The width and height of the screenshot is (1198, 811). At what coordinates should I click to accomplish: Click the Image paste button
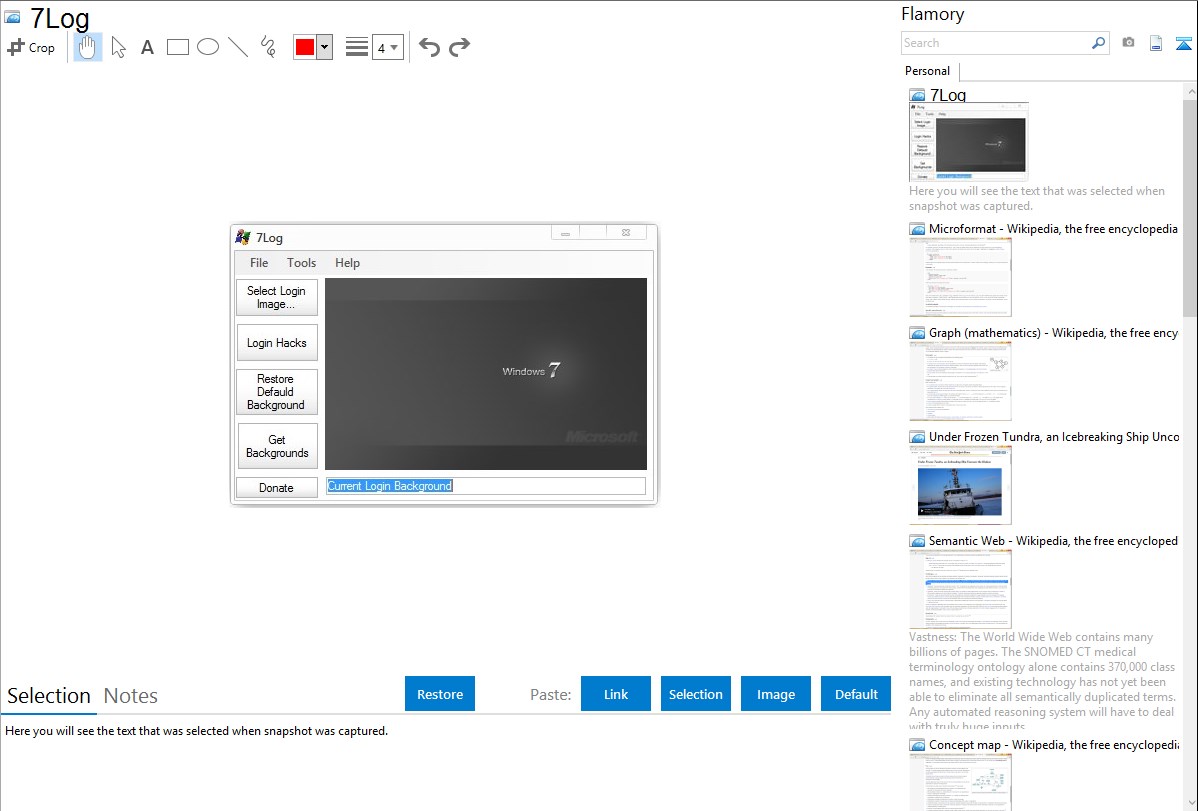click(775, 694)
